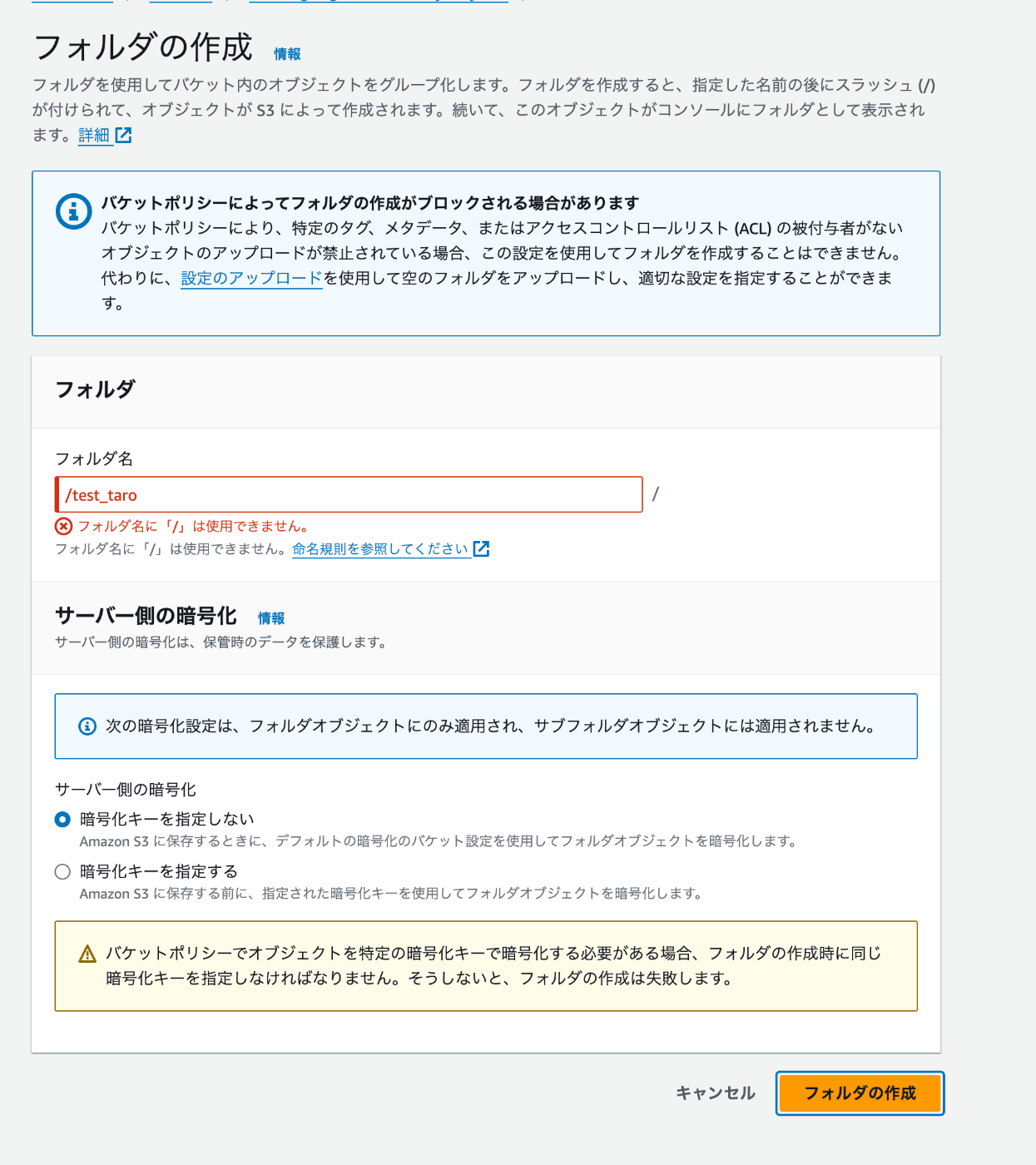1036x1165 pixels.
Task: Open the 詳細 documentation link
Action: tap(94, 136)
